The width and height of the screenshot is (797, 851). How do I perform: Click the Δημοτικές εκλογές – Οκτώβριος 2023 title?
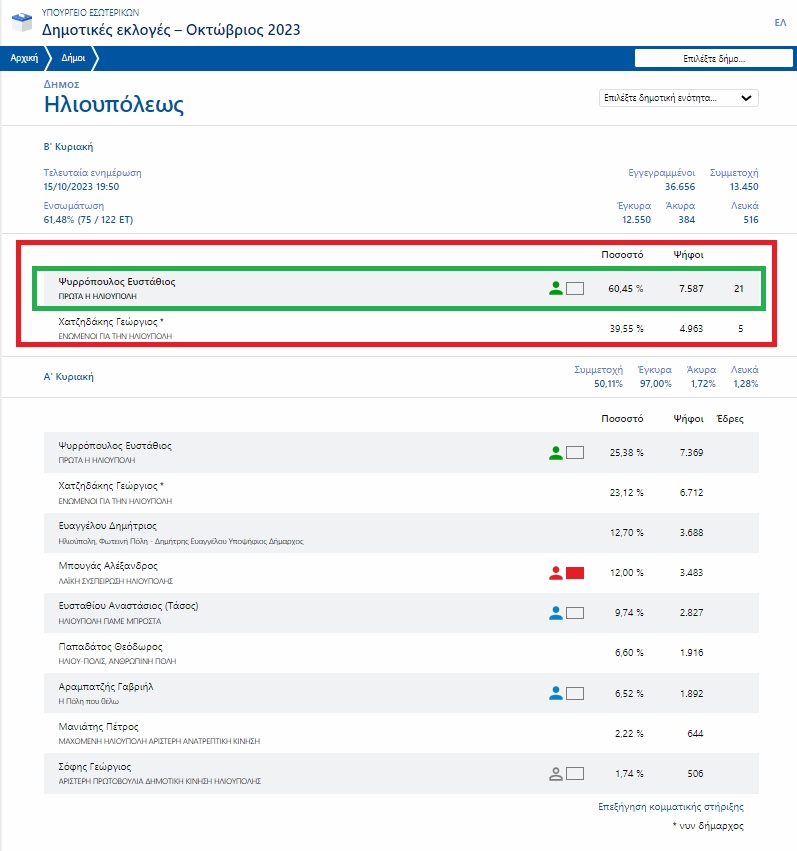click(171, 30)
